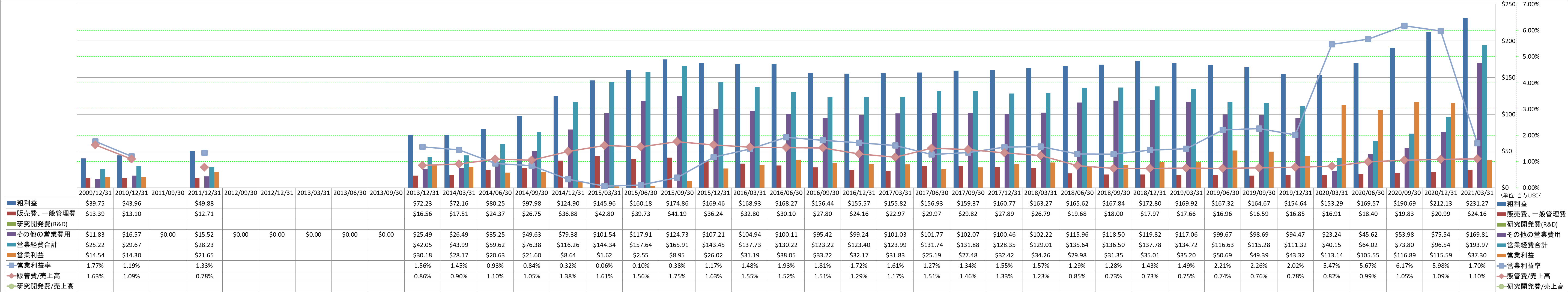Click the tallest blue 粗利益 bar for 2021/03/31
1568x292 pixels.
click(x=1465, y=103)
